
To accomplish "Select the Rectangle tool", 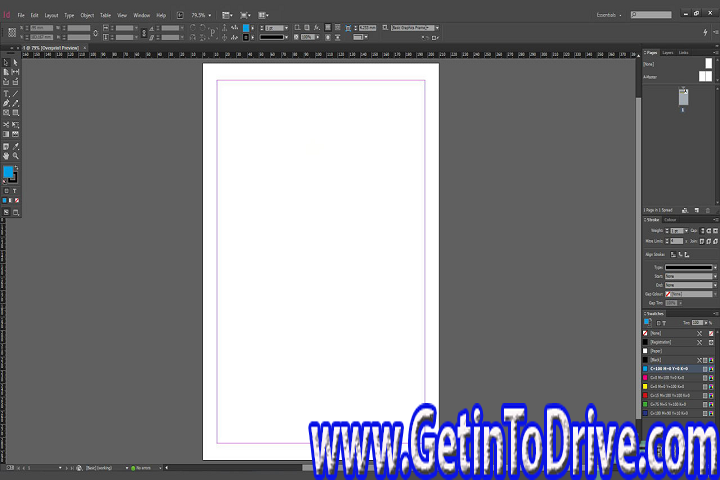I will (x=16, y=113).
